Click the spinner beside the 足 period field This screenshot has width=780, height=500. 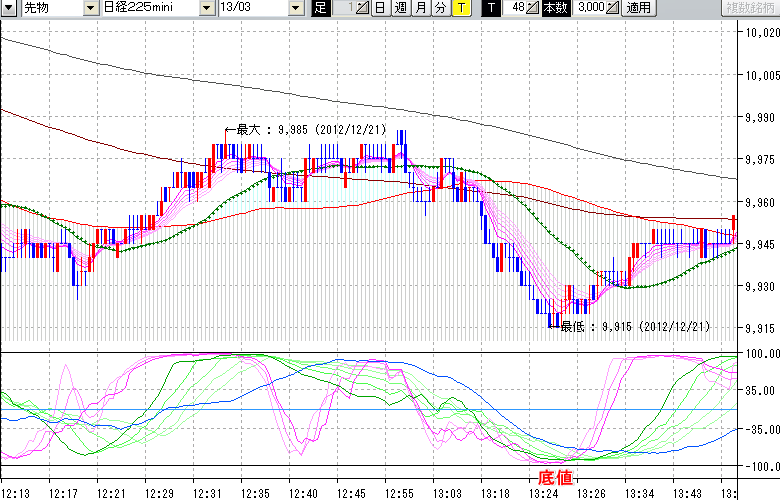[x=362, y=8]
